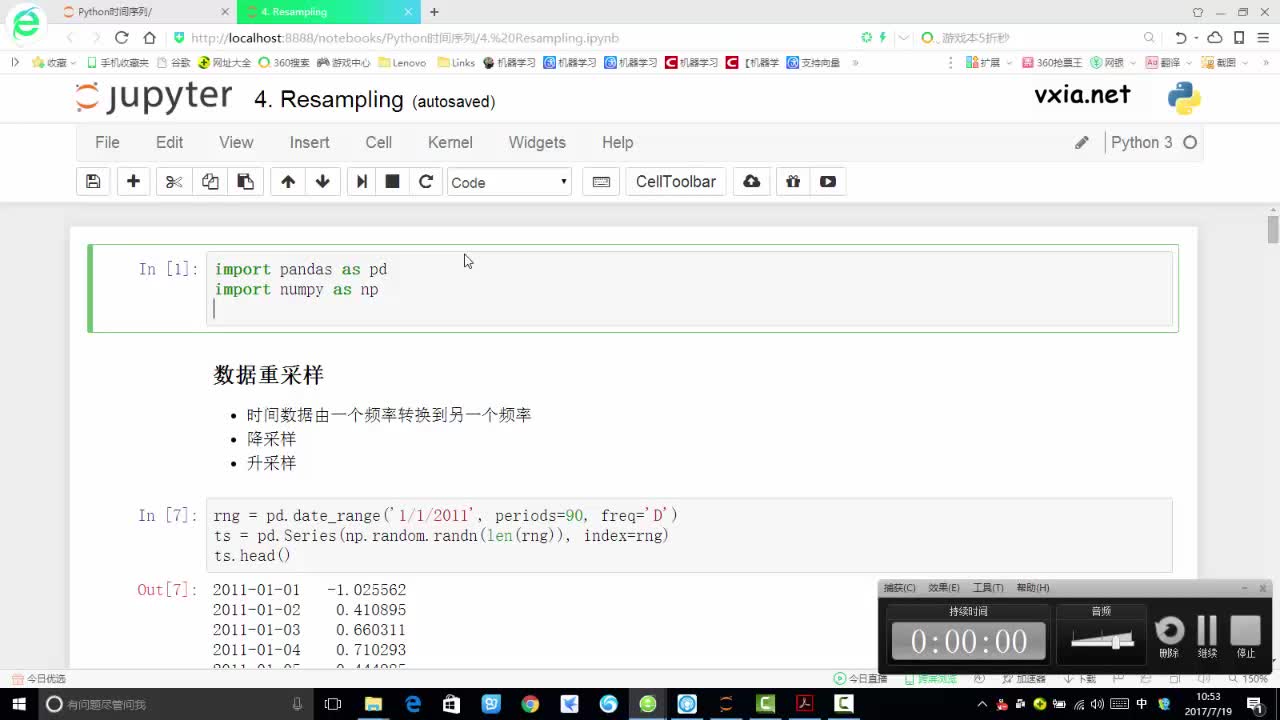Image resolution: width=1280 pixels, height=720 pixels.
Task: Open the View menu
Action: click(x=236, y=143)
